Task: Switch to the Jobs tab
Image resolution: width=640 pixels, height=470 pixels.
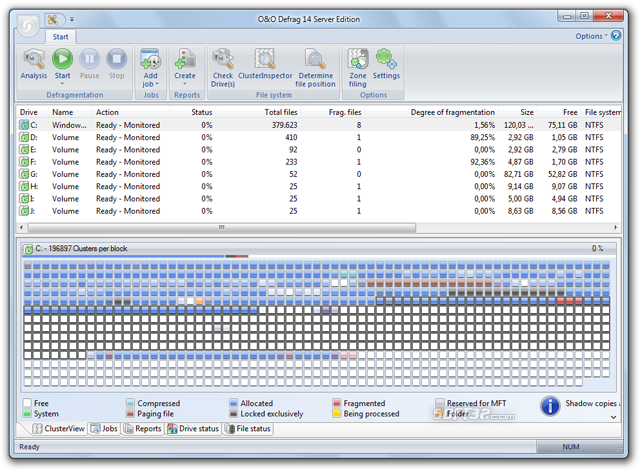Action: click(x=104, y=428)
